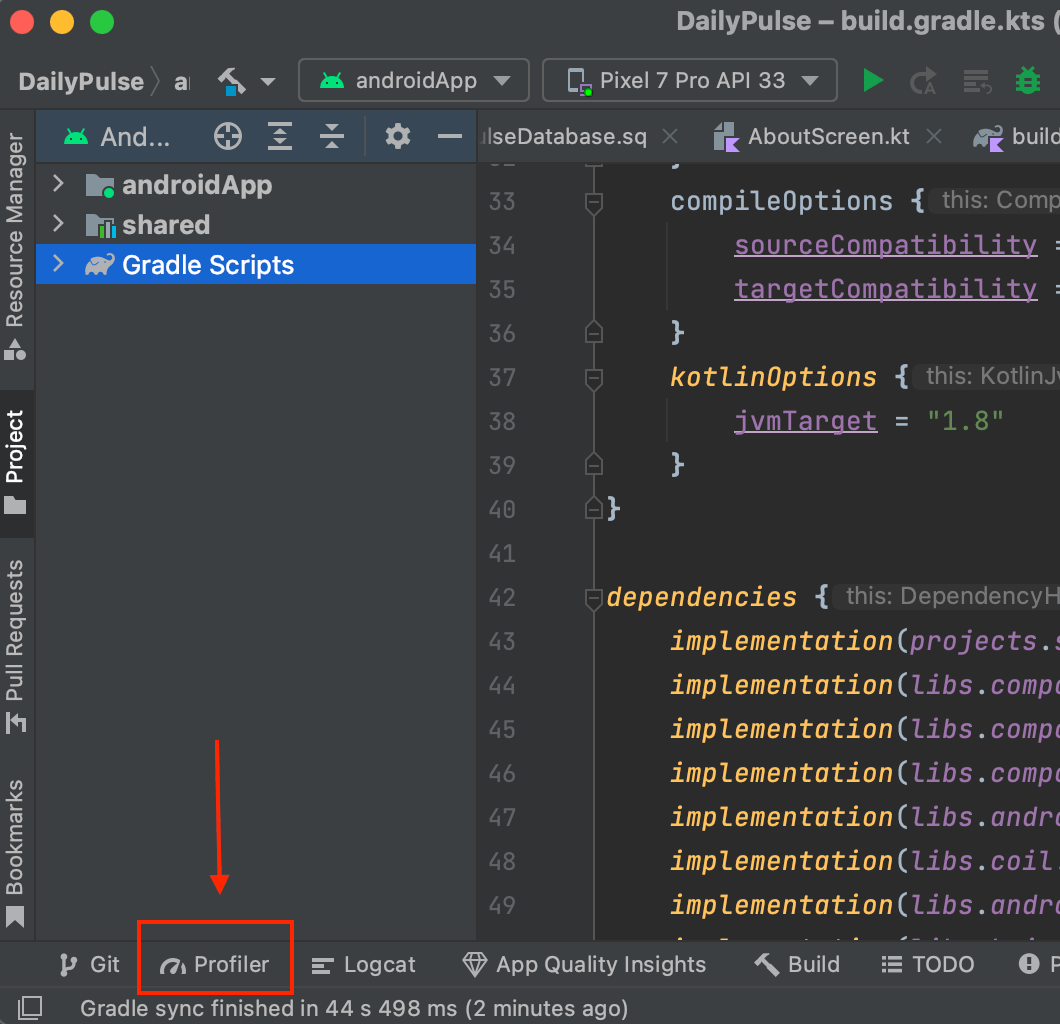This screenshot has height=1024, width=1060.
Task: Run the app with green play button
Action: point(873,81)
